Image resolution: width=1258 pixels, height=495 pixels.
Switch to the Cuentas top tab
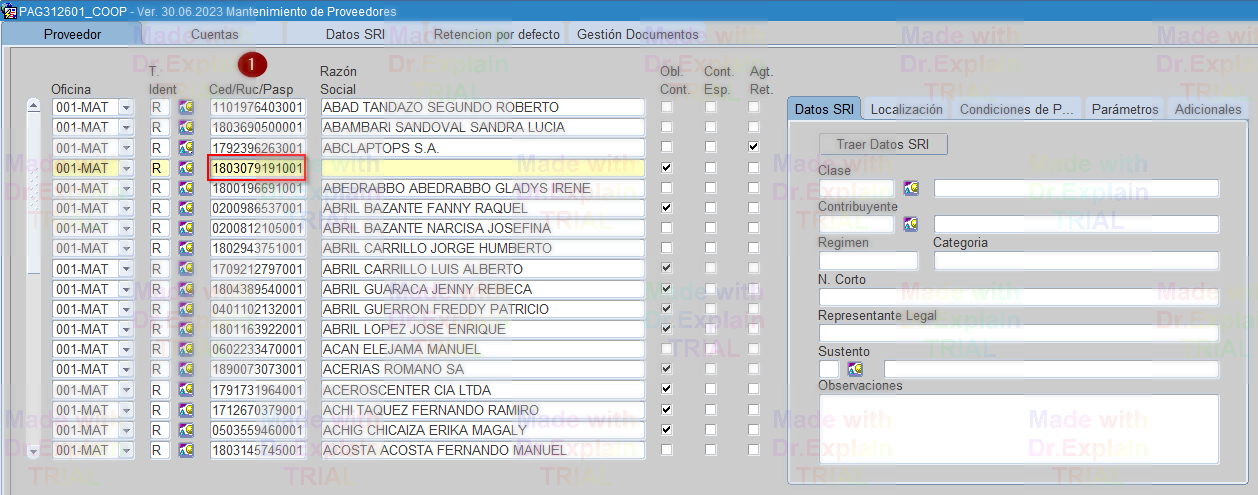[x=214, y=34]
